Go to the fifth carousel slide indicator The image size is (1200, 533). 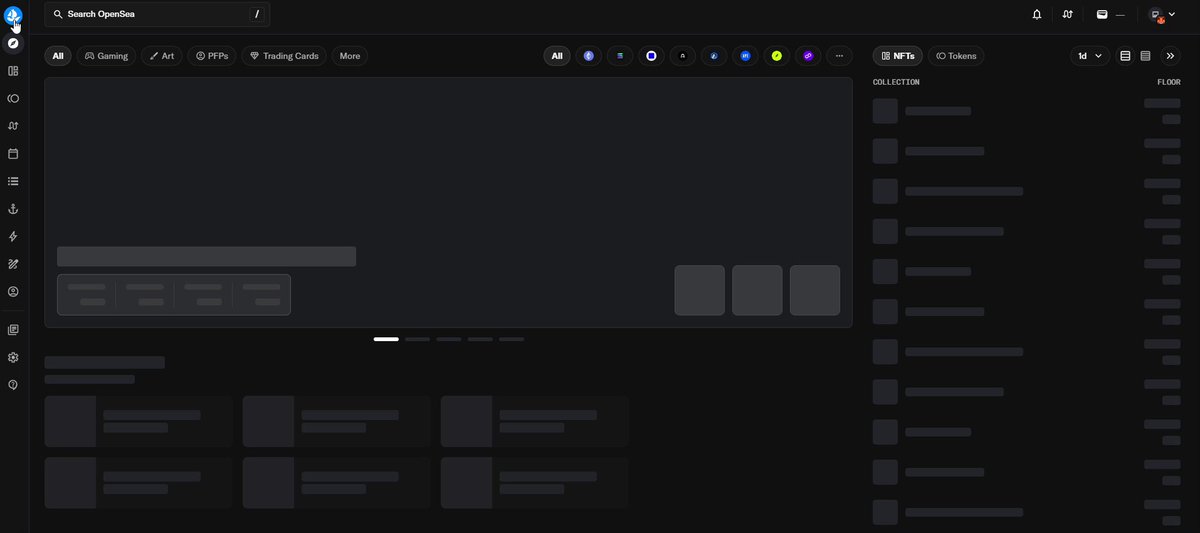(x=511, y=339)
